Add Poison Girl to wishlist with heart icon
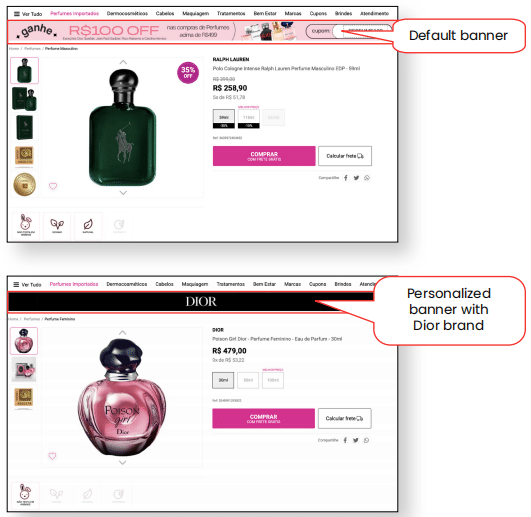Image resolution: width=531 pixels, height=517 pixels. point(52,456)
